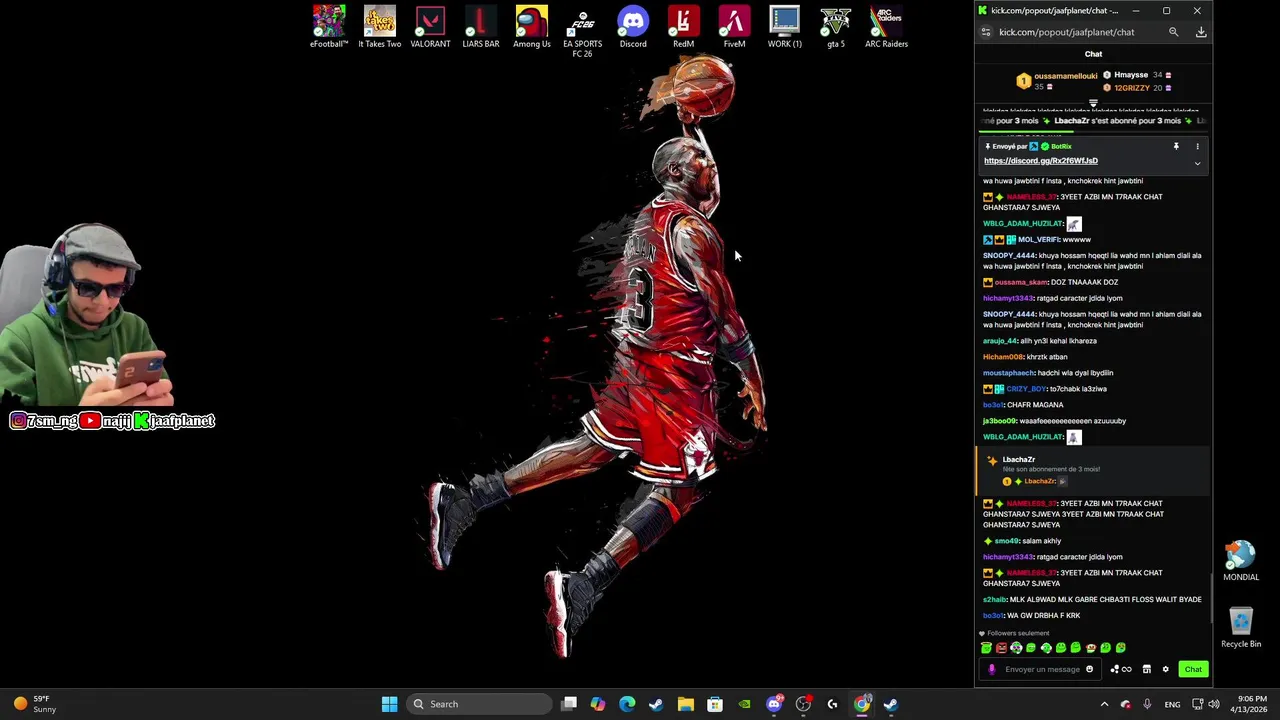This screenshot has width=1280, height=720.
Task: Click username s2haib in chat
Action: tap(994, 600)
